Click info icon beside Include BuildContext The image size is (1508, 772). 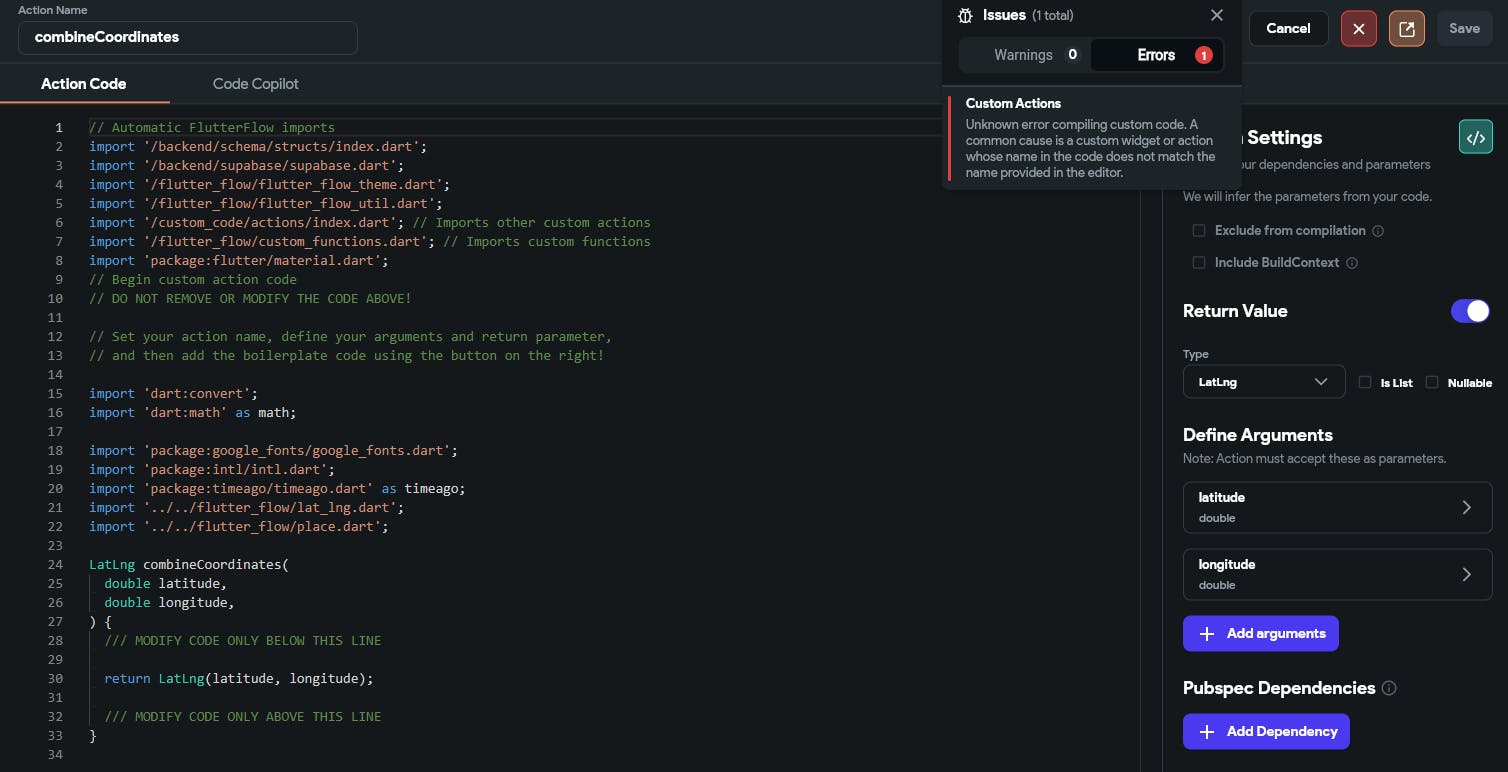point(1352,263)
